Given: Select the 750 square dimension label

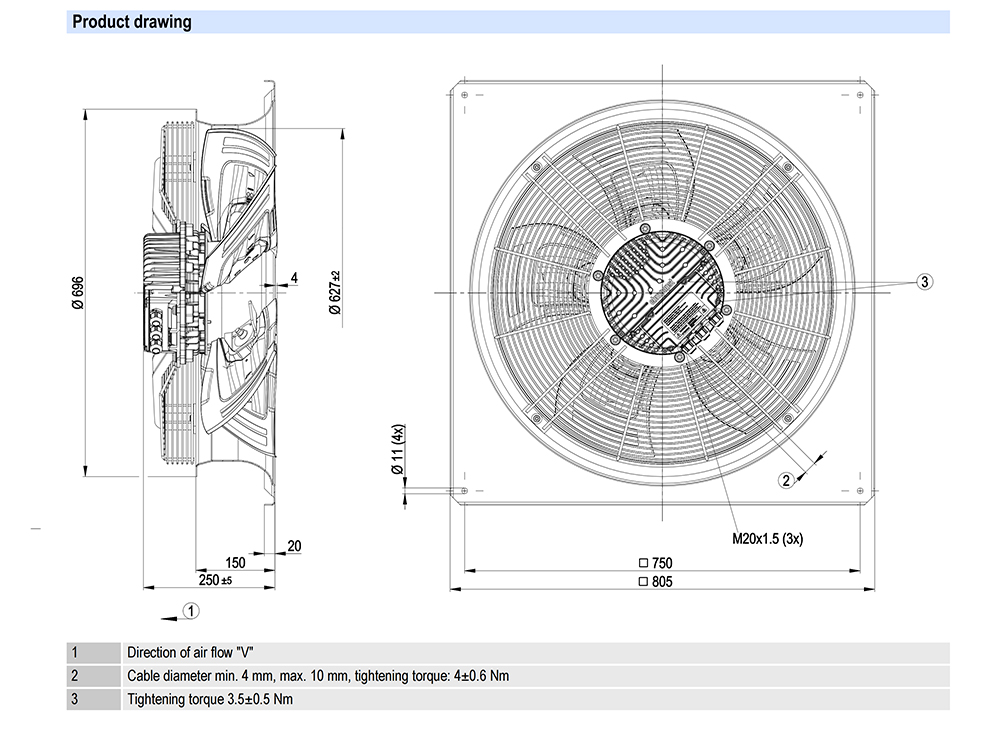Looking at the screenshot, I should pos(655,563).
